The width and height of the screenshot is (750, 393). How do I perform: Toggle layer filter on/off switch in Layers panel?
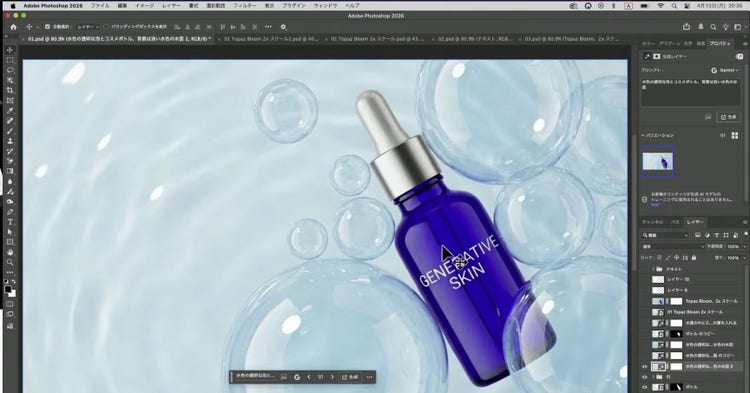click(745, 234)
